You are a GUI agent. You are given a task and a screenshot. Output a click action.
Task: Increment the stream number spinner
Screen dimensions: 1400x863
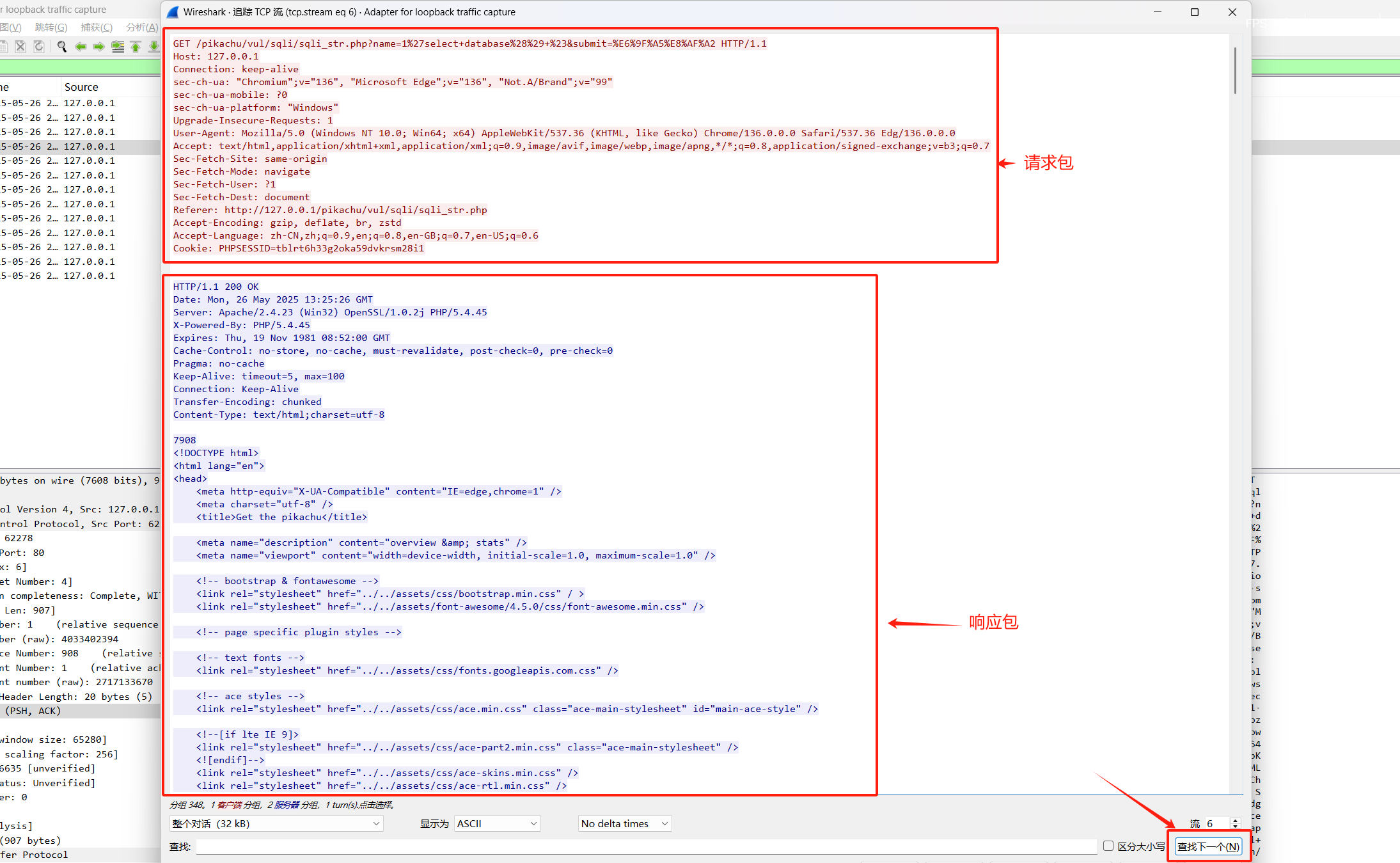1235,820
